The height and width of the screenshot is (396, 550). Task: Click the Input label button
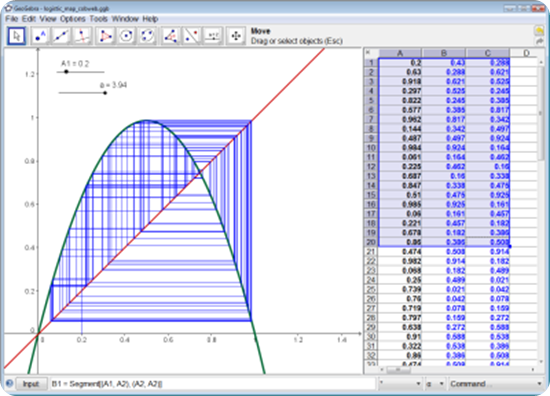31,384
